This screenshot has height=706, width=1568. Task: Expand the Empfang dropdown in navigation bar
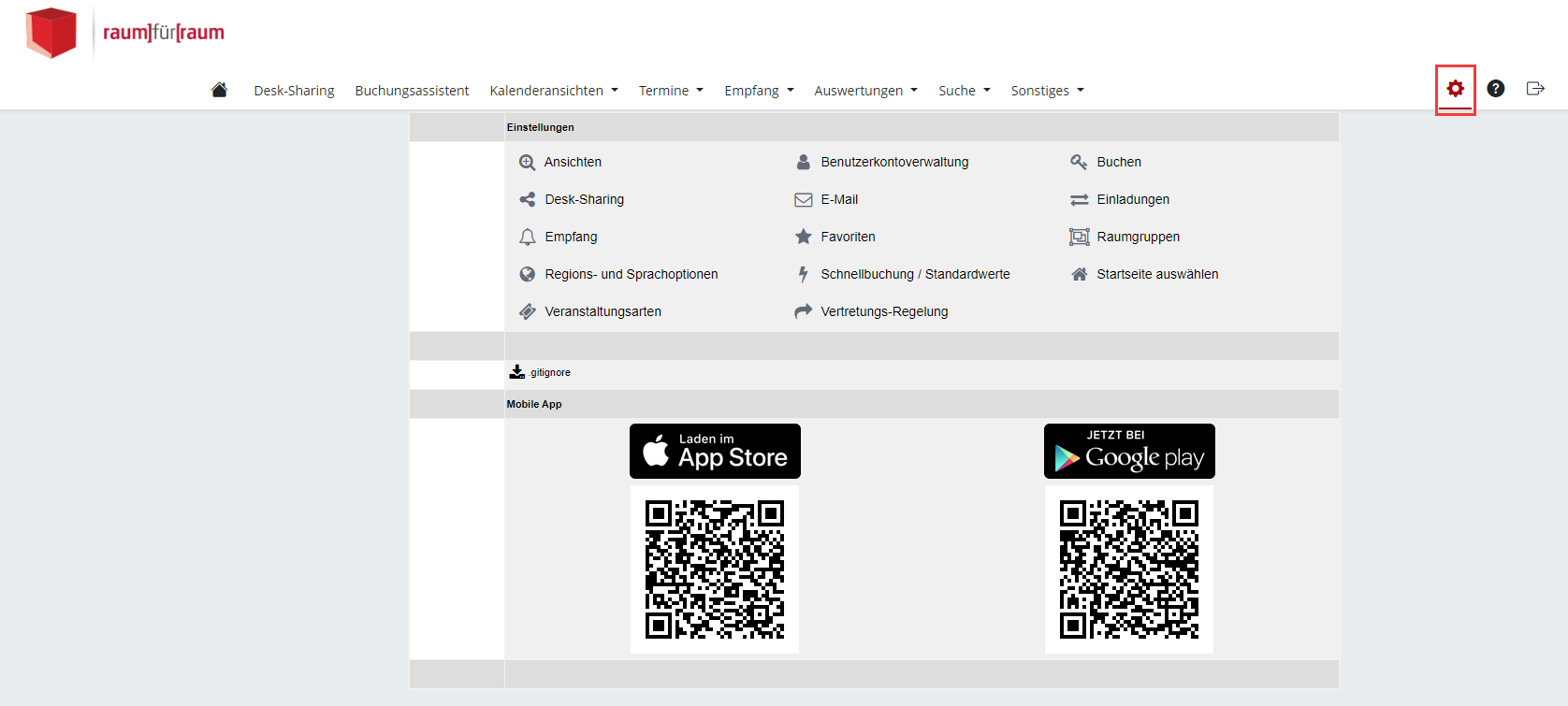[759, 91]
